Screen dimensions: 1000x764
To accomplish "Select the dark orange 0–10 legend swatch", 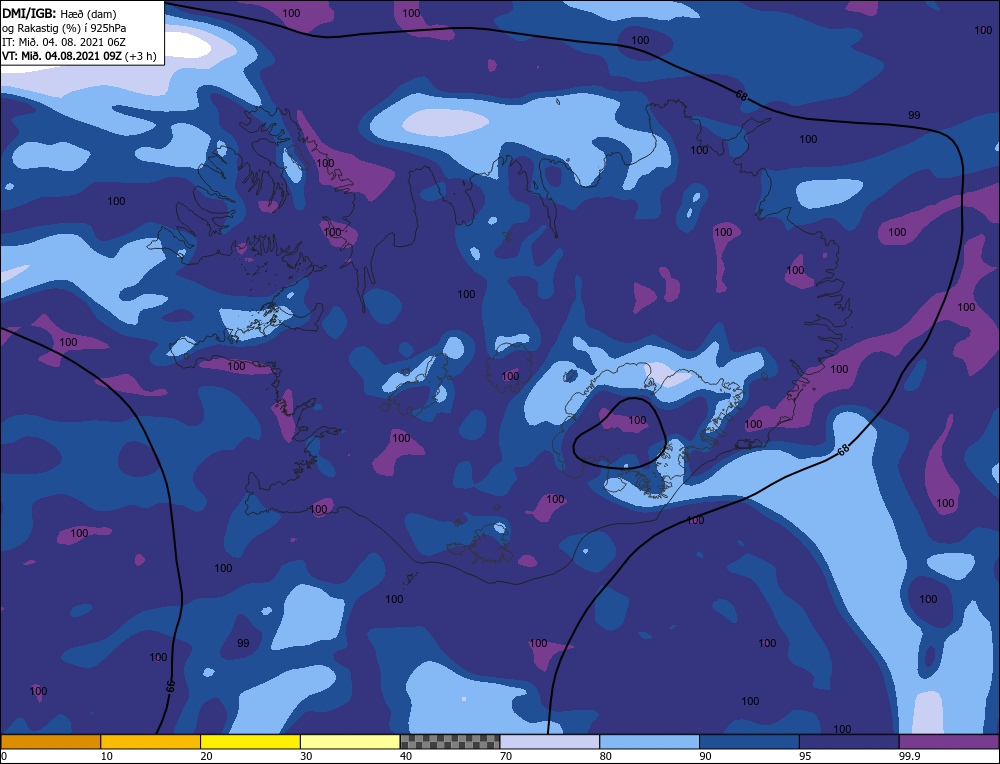I will coord(50,741).
